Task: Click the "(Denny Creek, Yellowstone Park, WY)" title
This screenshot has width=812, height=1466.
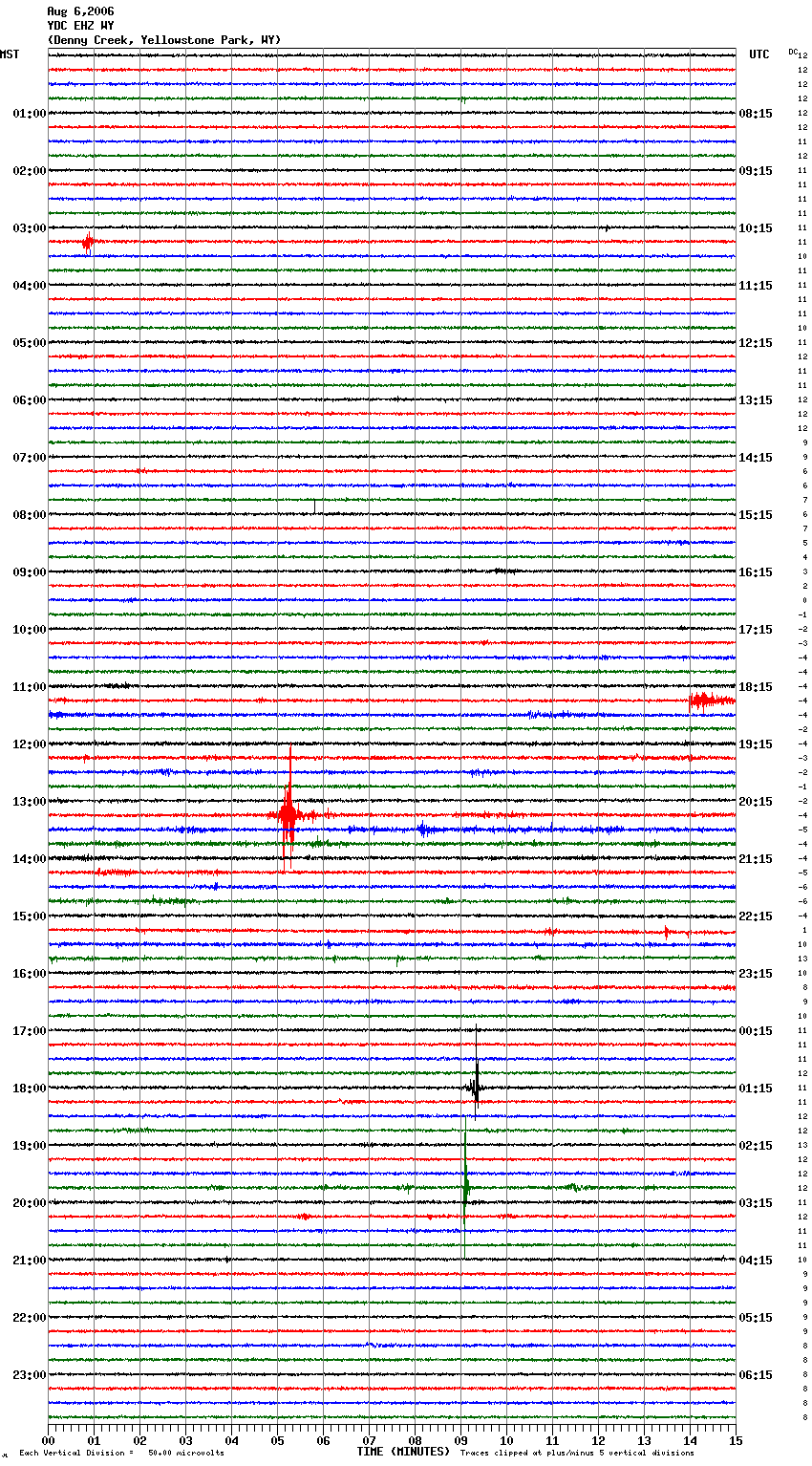Action: pyautogui.click(x=164, y=40)
